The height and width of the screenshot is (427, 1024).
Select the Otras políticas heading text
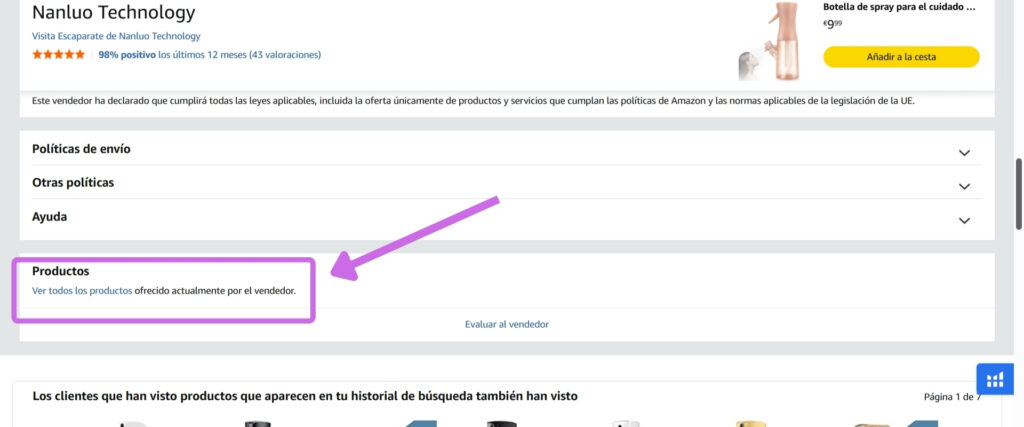click(73, 183)
